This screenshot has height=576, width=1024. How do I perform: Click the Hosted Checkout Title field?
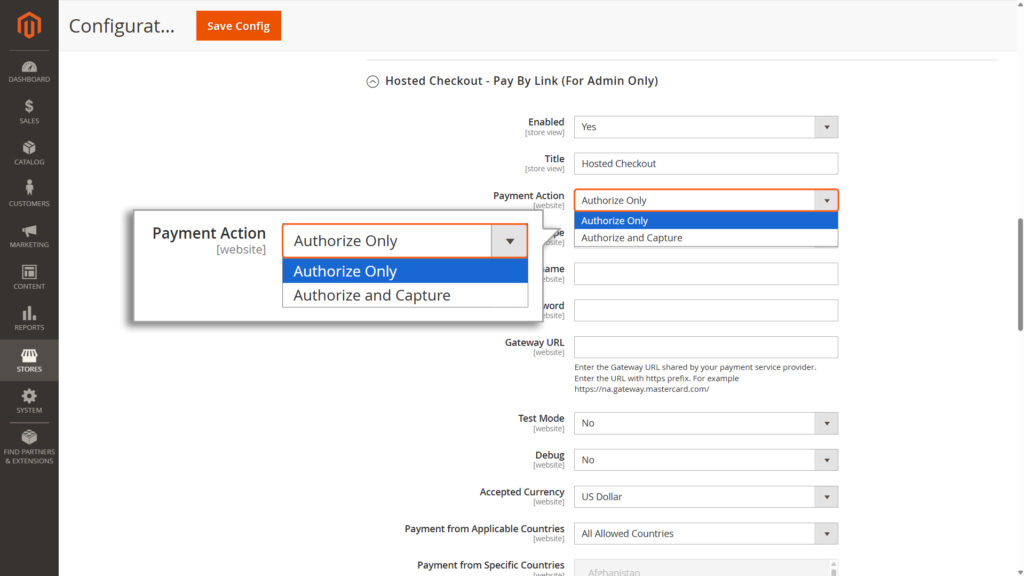[x=706, y=163]
